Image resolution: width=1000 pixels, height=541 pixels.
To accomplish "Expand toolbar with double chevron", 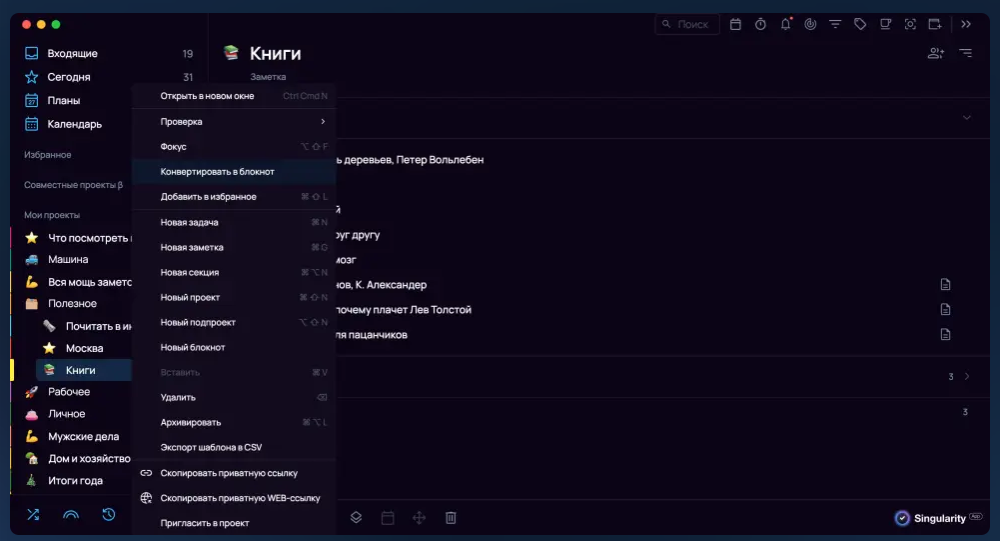I will pyautogui.click(x=966, y=24).
